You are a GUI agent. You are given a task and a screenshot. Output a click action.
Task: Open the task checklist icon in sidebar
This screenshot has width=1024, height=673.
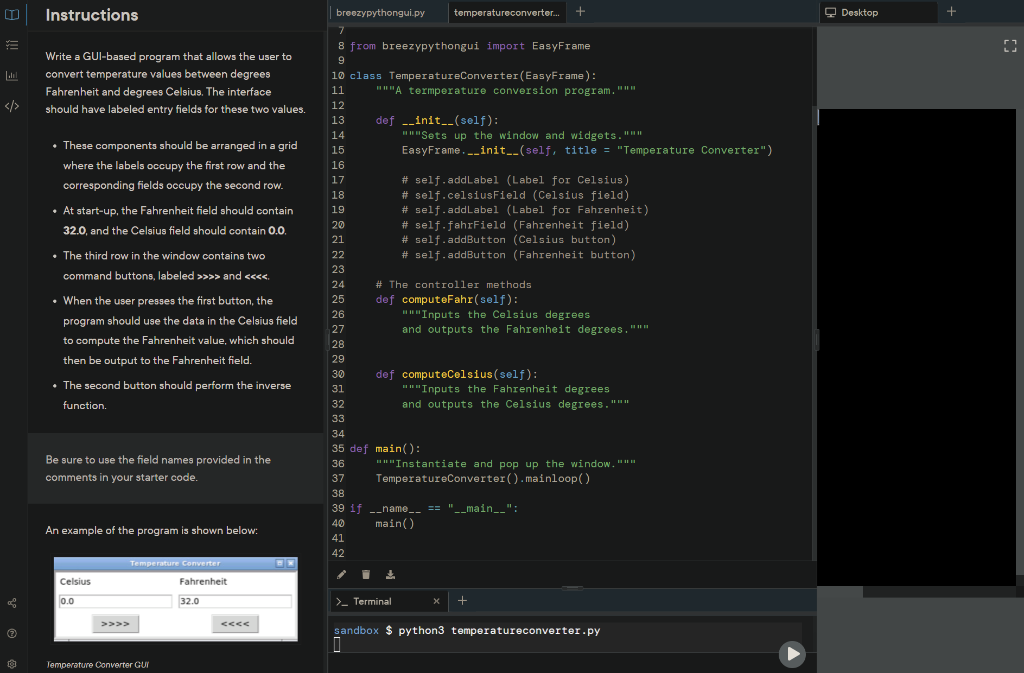click(12, 45)
